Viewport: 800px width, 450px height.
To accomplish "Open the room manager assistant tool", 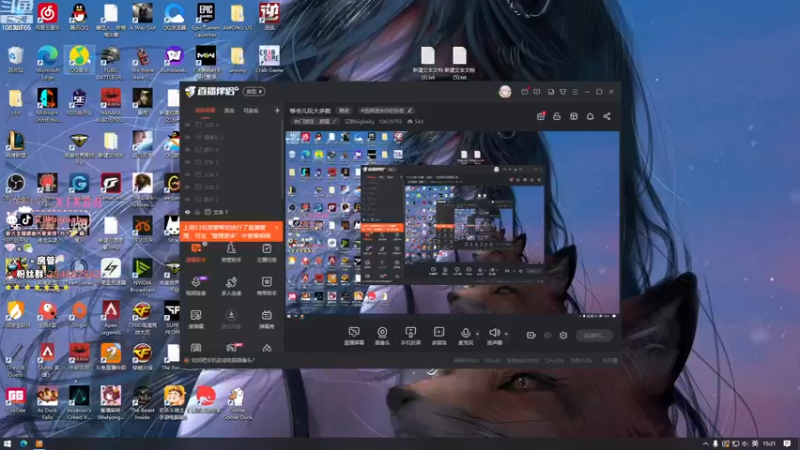I will [231, 253].
